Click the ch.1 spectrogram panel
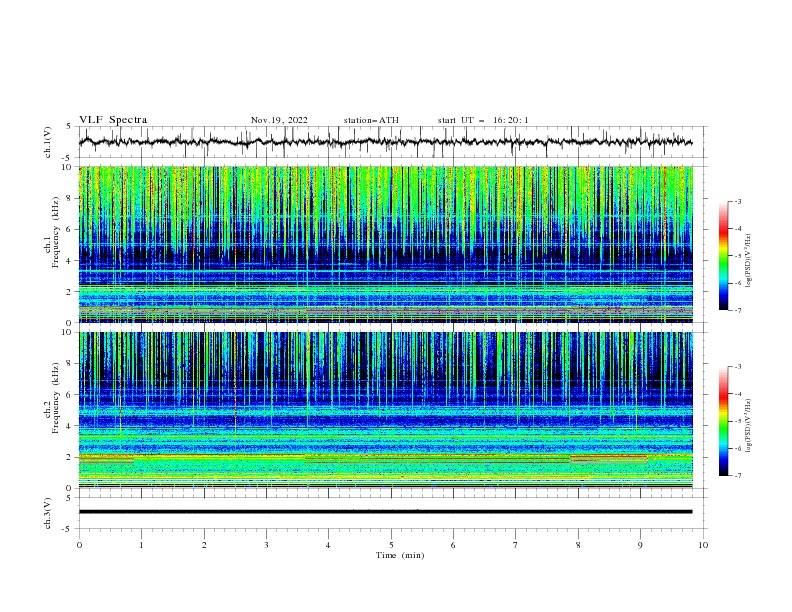The image size is (792, 612). pyautogui.click(x=386, y=244)
